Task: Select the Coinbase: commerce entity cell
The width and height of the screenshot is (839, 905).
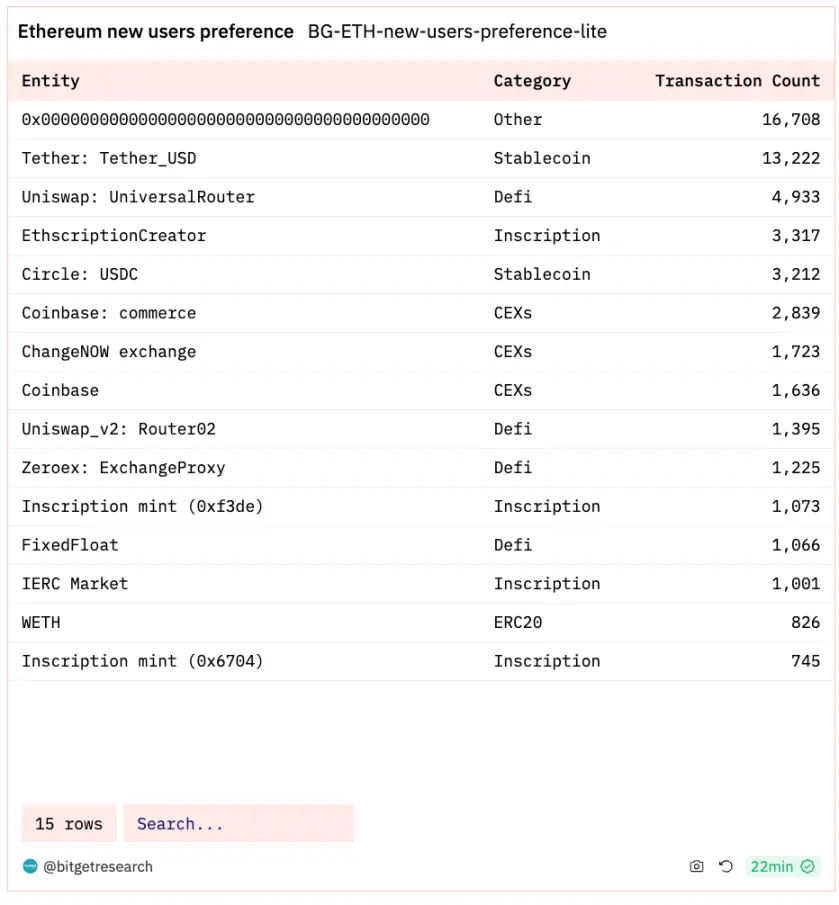Action: coord(109,313)
